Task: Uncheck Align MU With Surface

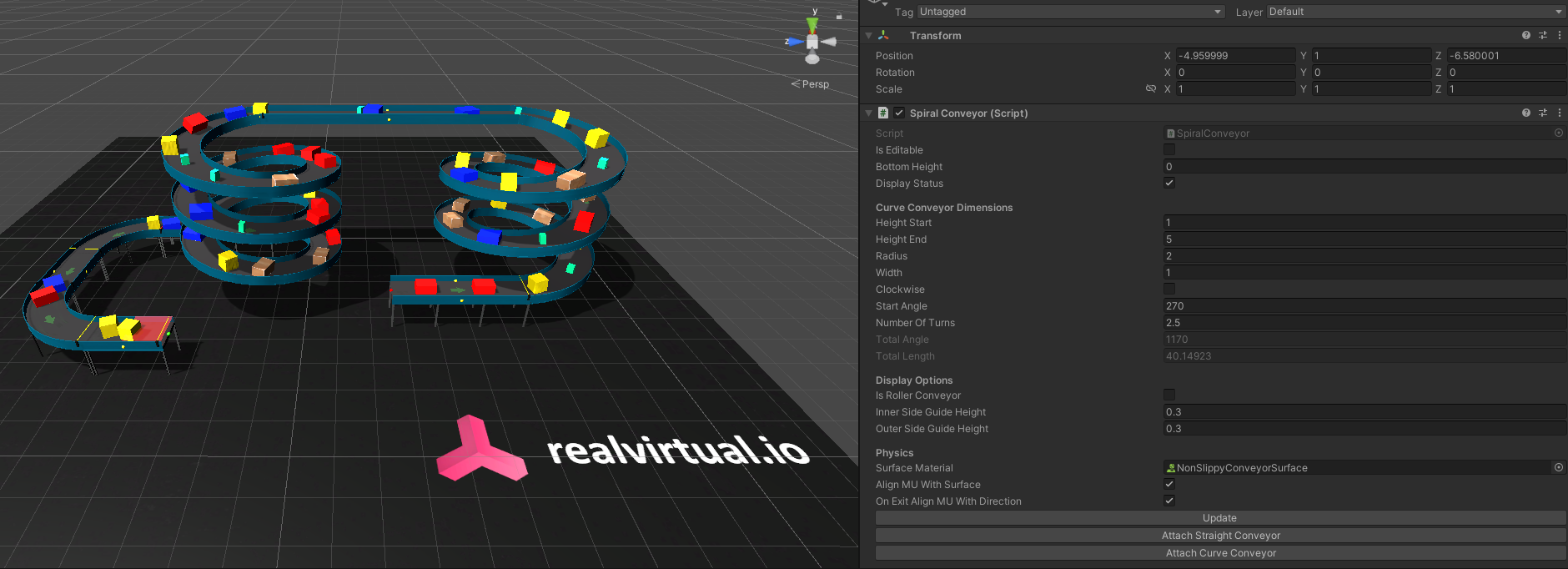Action: (1169, 485)
